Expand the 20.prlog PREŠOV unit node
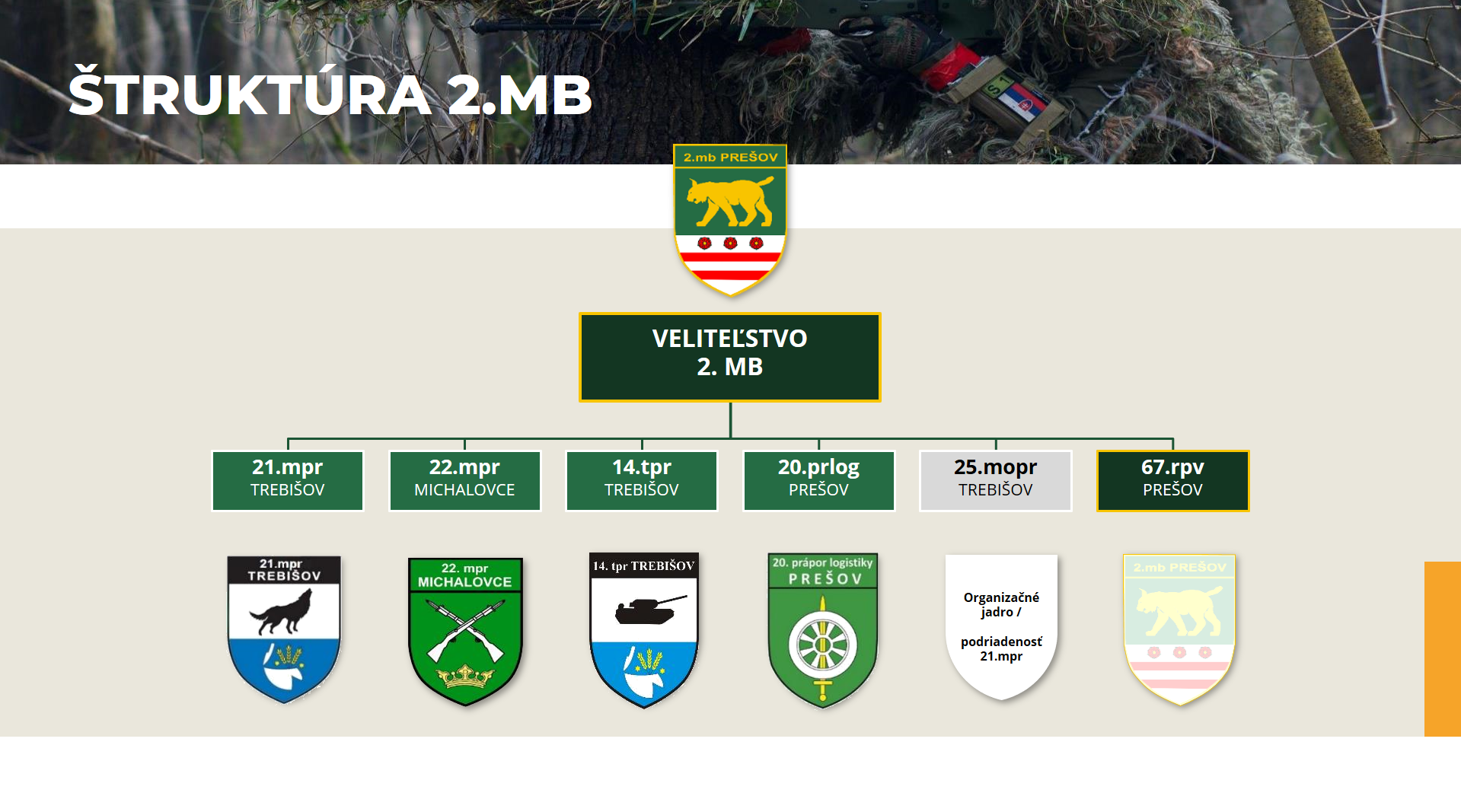 (x=818, y=480)
